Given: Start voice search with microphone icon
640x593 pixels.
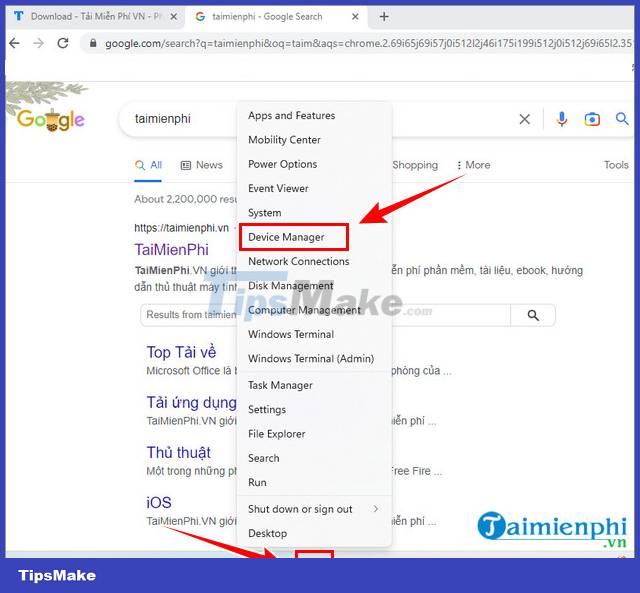Looking at the screenshot, I should pos(562,119).
